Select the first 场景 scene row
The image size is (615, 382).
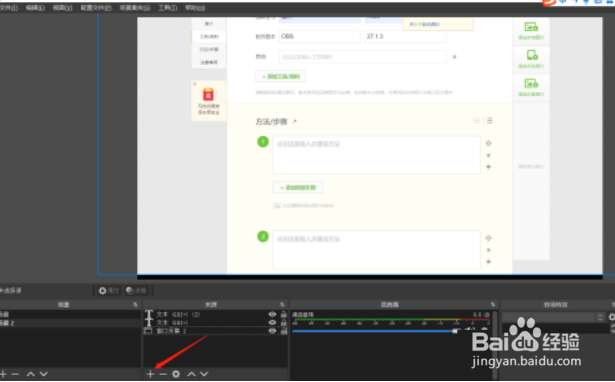click(70, 315)
